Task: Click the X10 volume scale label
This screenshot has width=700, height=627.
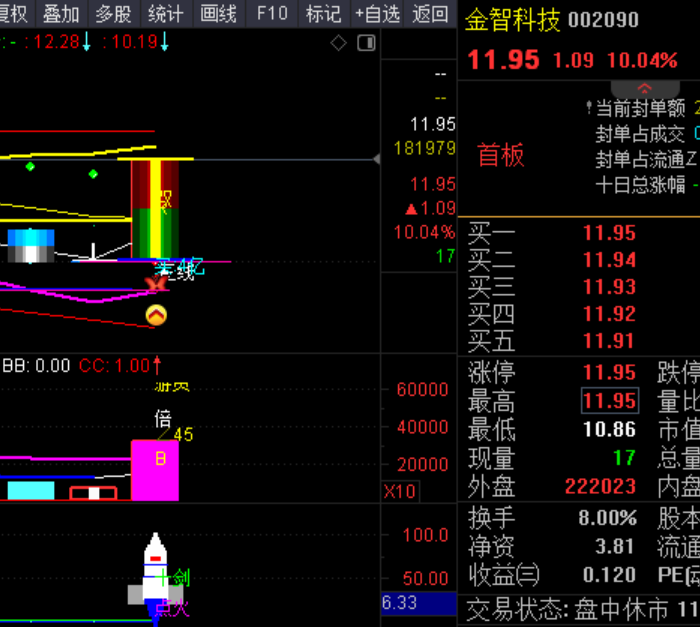Action: (400, 492)
